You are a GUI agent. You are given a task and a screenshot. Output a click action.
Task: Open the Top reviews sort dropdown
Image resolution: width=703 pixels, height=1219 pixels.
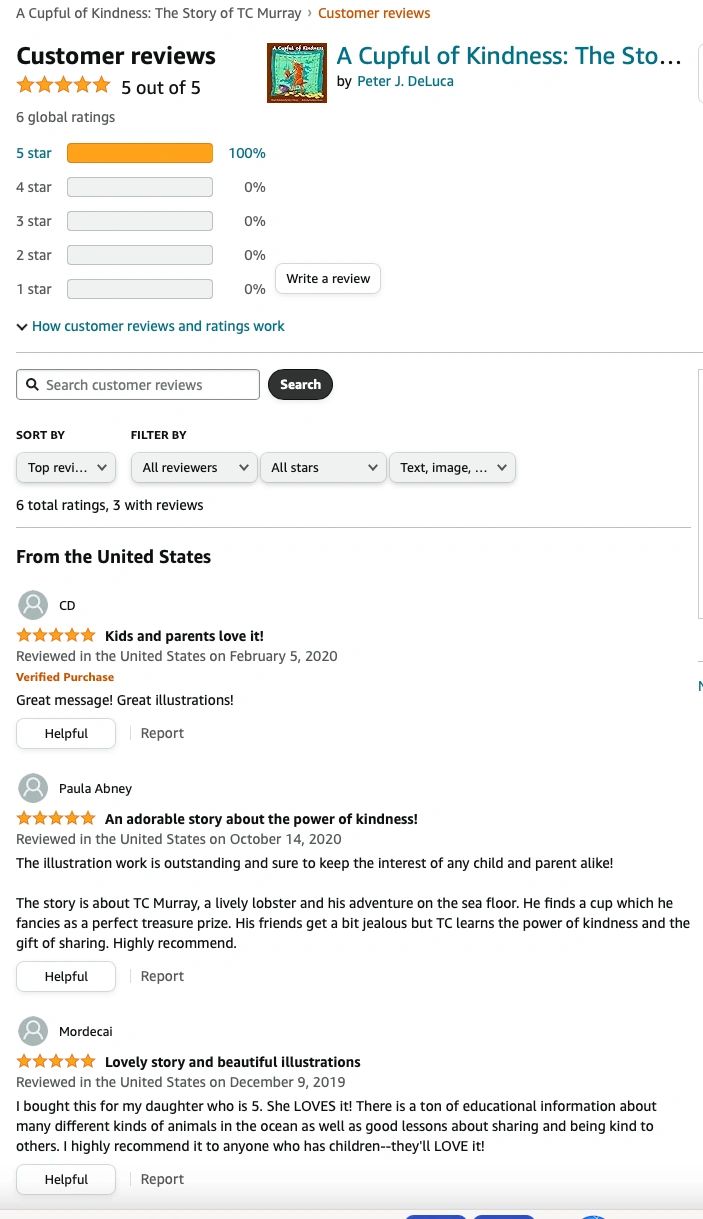point(66,468)
